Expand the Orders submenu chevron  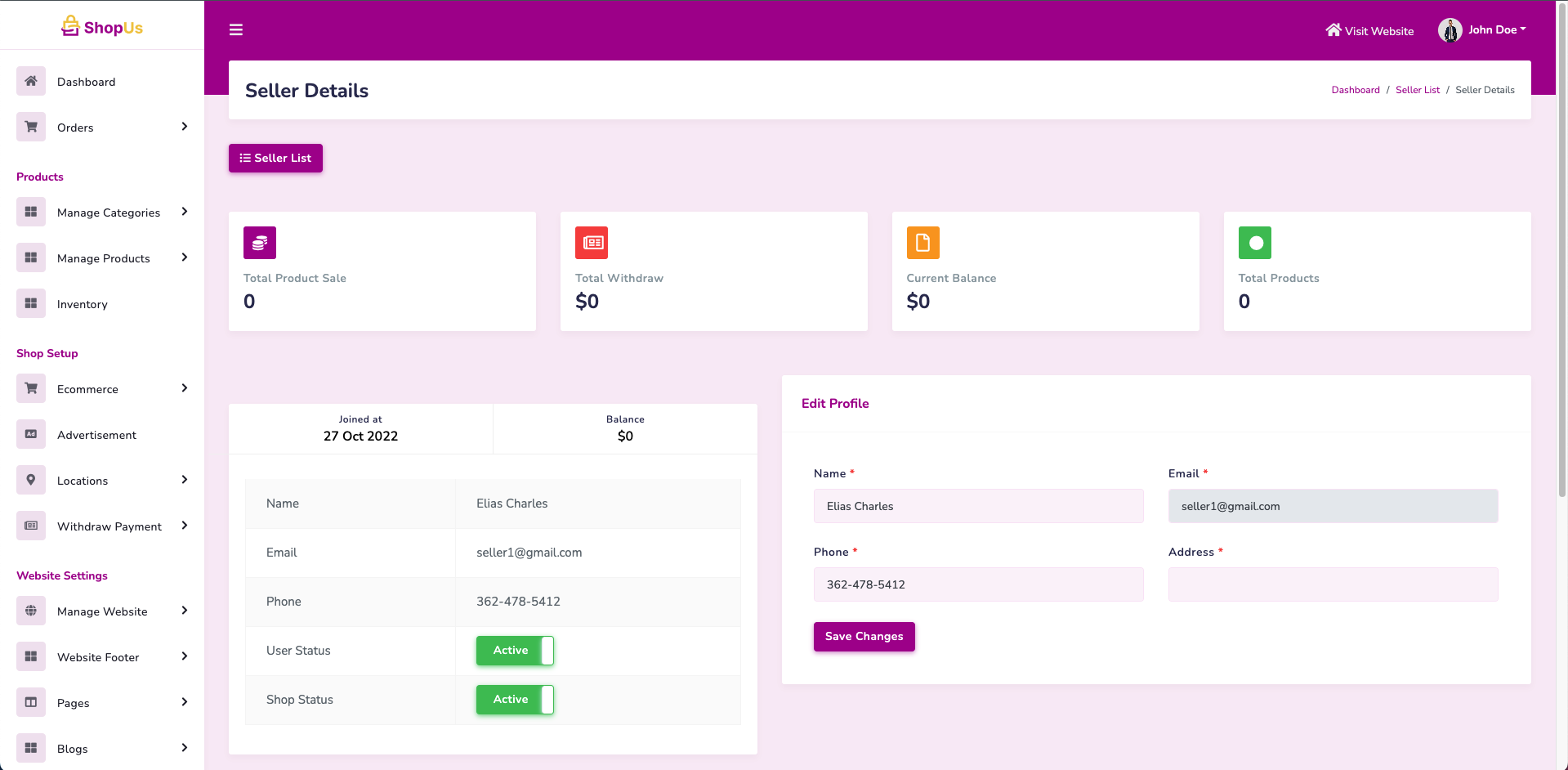point(185,127)
